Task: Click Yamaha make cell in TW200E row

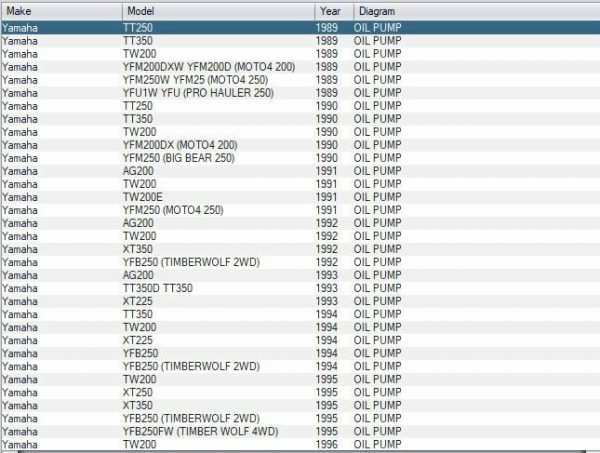Action: tap(20, 197)
